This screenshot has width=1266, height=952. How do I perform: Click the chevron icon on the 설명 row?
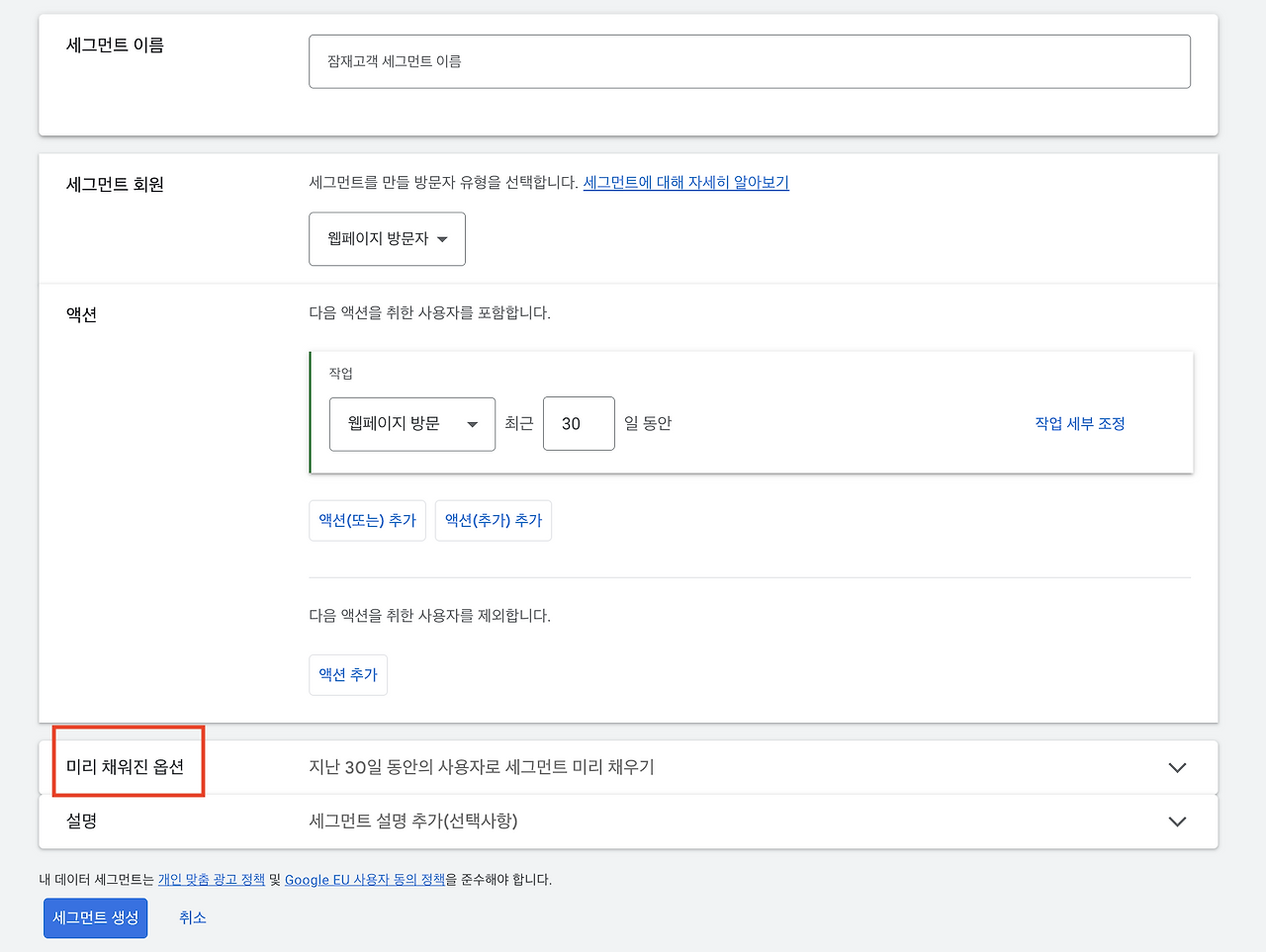click(x=1176, y=822)
